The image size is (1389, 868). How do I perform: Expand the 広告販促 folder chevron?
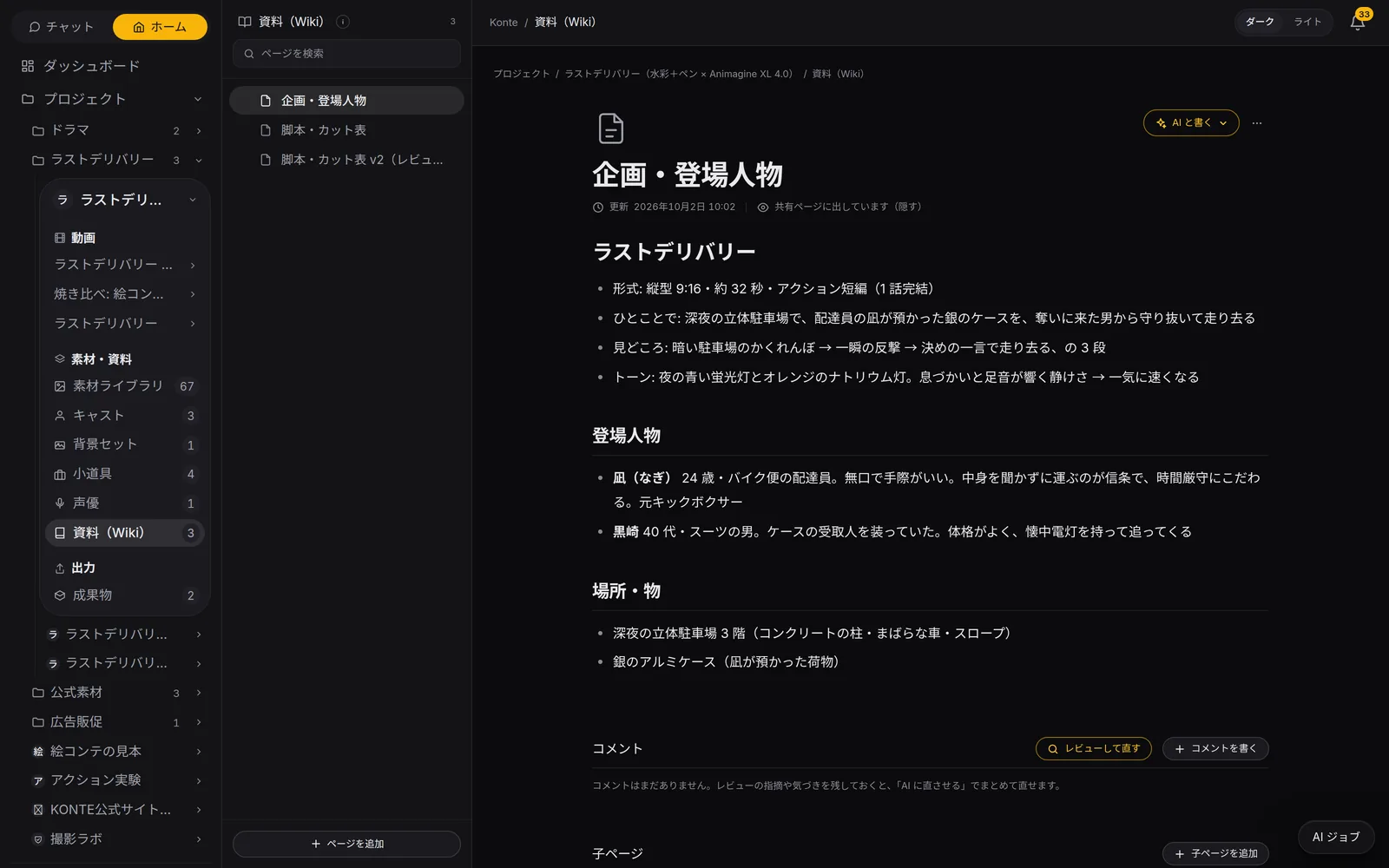tap(199, 722)
